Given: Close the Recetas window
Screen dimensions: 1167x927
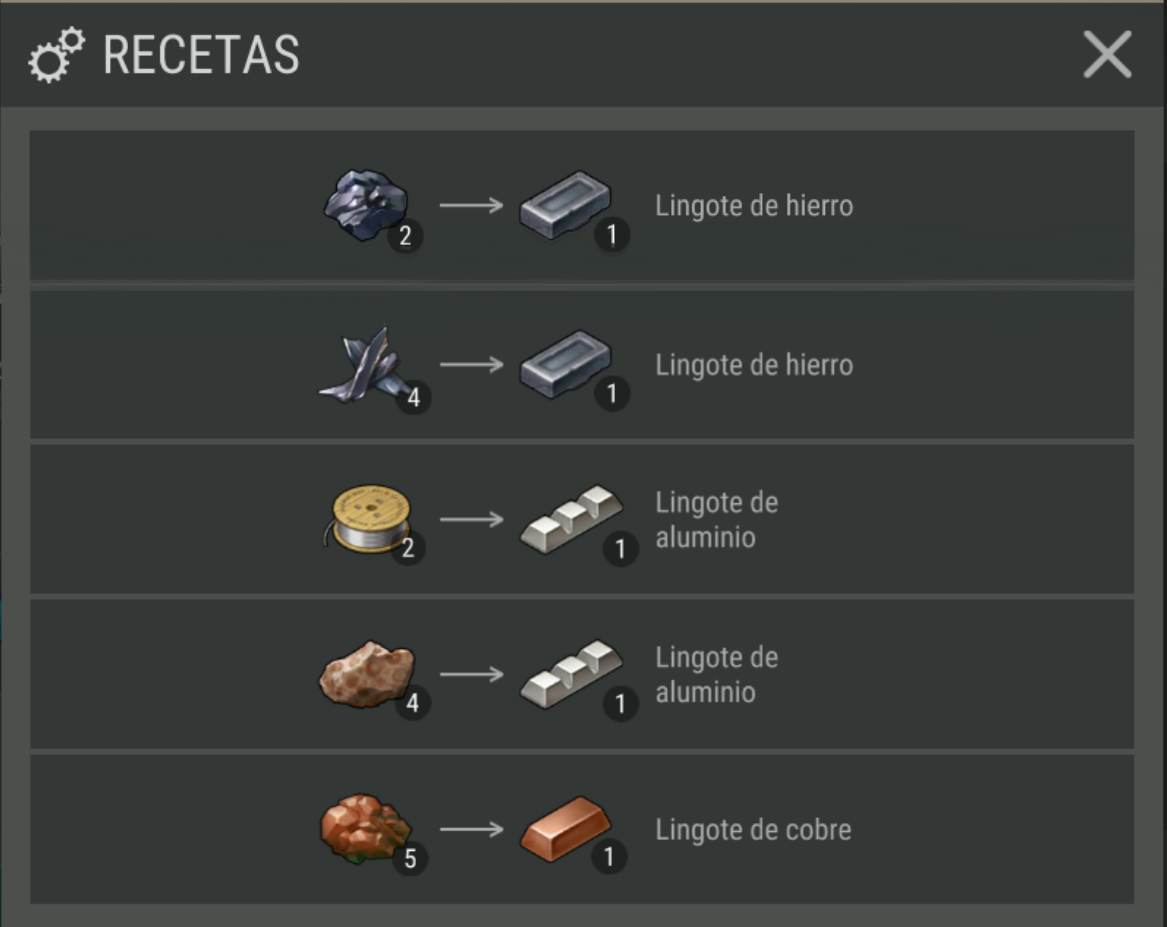Looking at the screenshot, I should coord(1107,54).
